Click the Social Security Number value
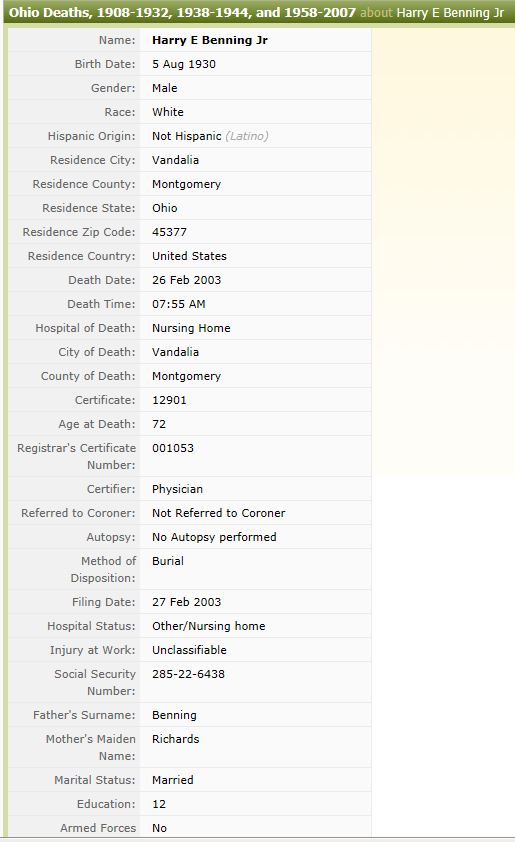 pos(188,674)
